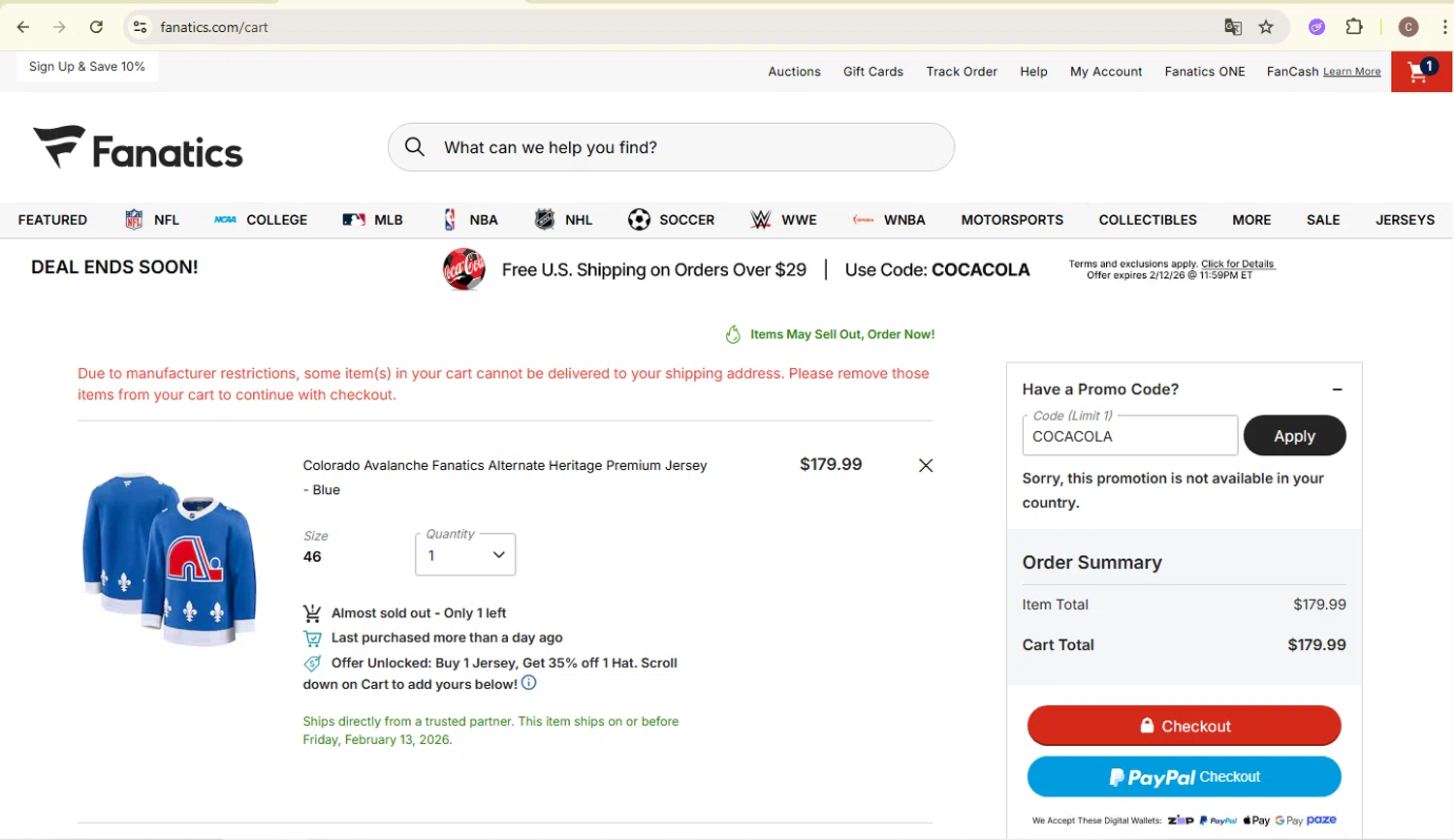Click the Coca-Cola promo logo
1454x840 pixels.
pos(464,269)
